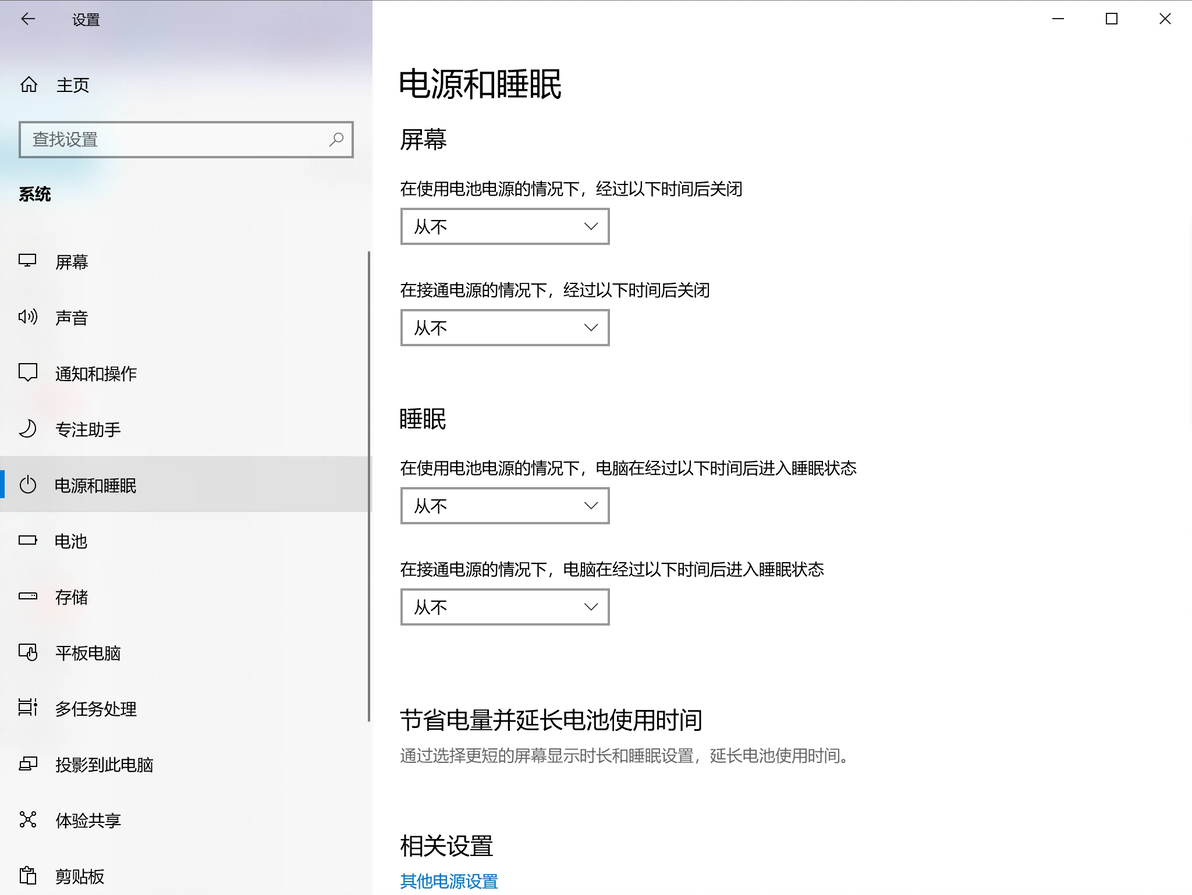Click the search magnifier icon in 查找设置
The image size is (1192, 895).
[336, 139]
